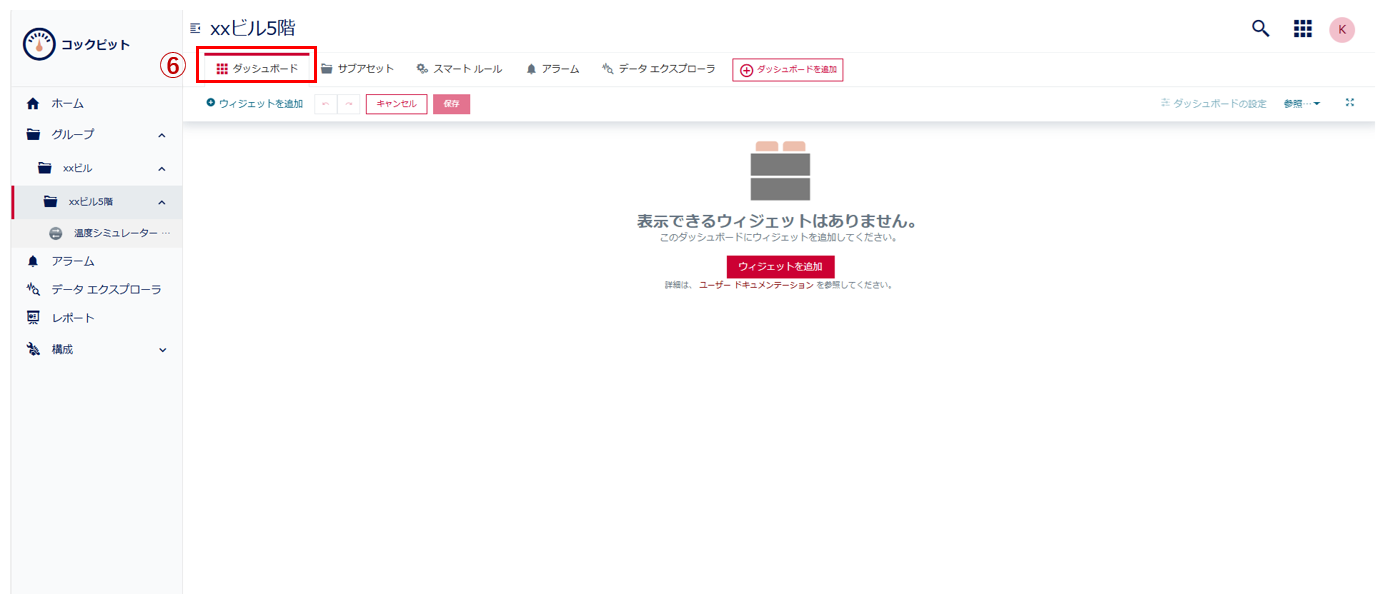This screenshot has width=1394, height=600.
Task: Enter fullscreen with the expand icon
Action: (x=1350, y=101)
